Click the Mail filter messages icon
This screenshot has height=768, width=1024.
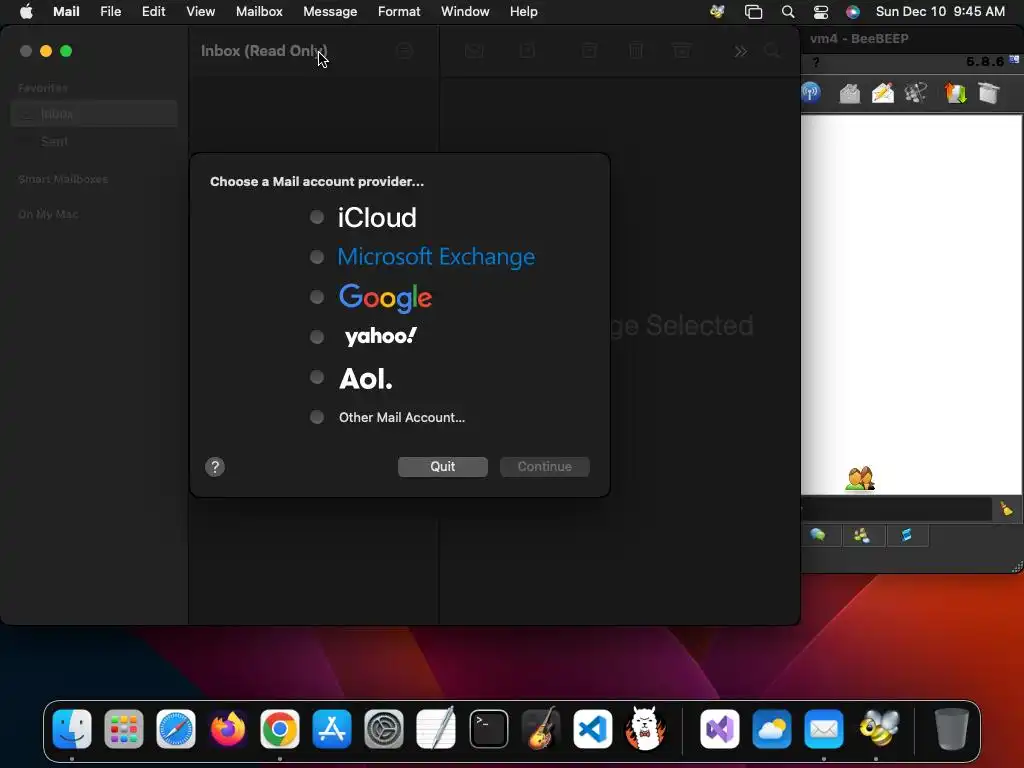coord(405,51)
